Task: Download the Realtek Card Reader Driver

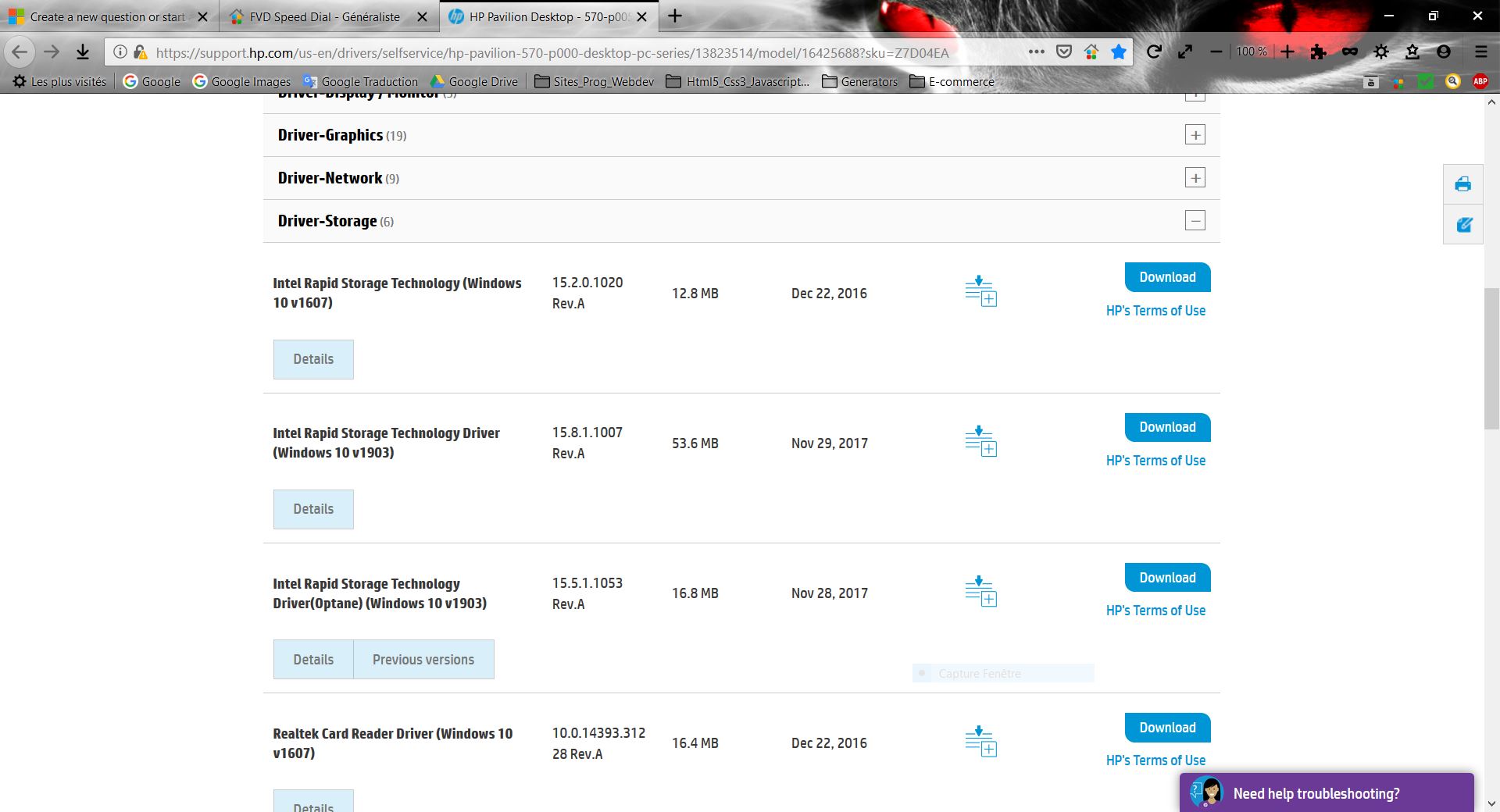Action: pyautogui.click(x=1167, y=728)
